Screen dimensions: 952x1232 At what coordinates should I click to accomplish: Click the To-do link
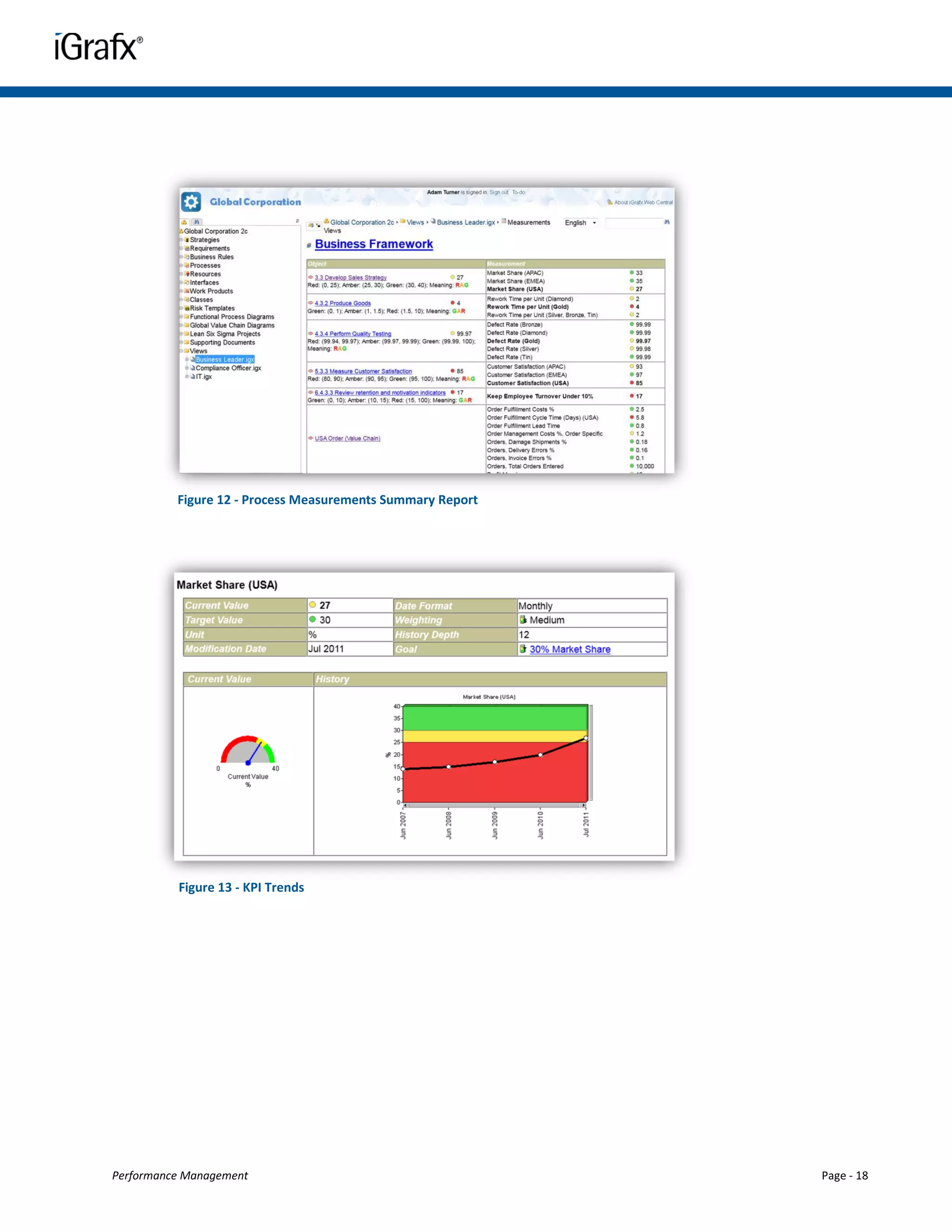point(518,192)
